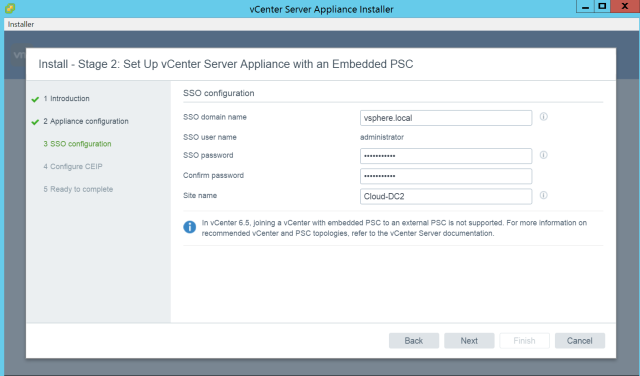Close the vCenter Server Appliance Installer window
This screenshot has width=640, height=376.
(625, 6)
